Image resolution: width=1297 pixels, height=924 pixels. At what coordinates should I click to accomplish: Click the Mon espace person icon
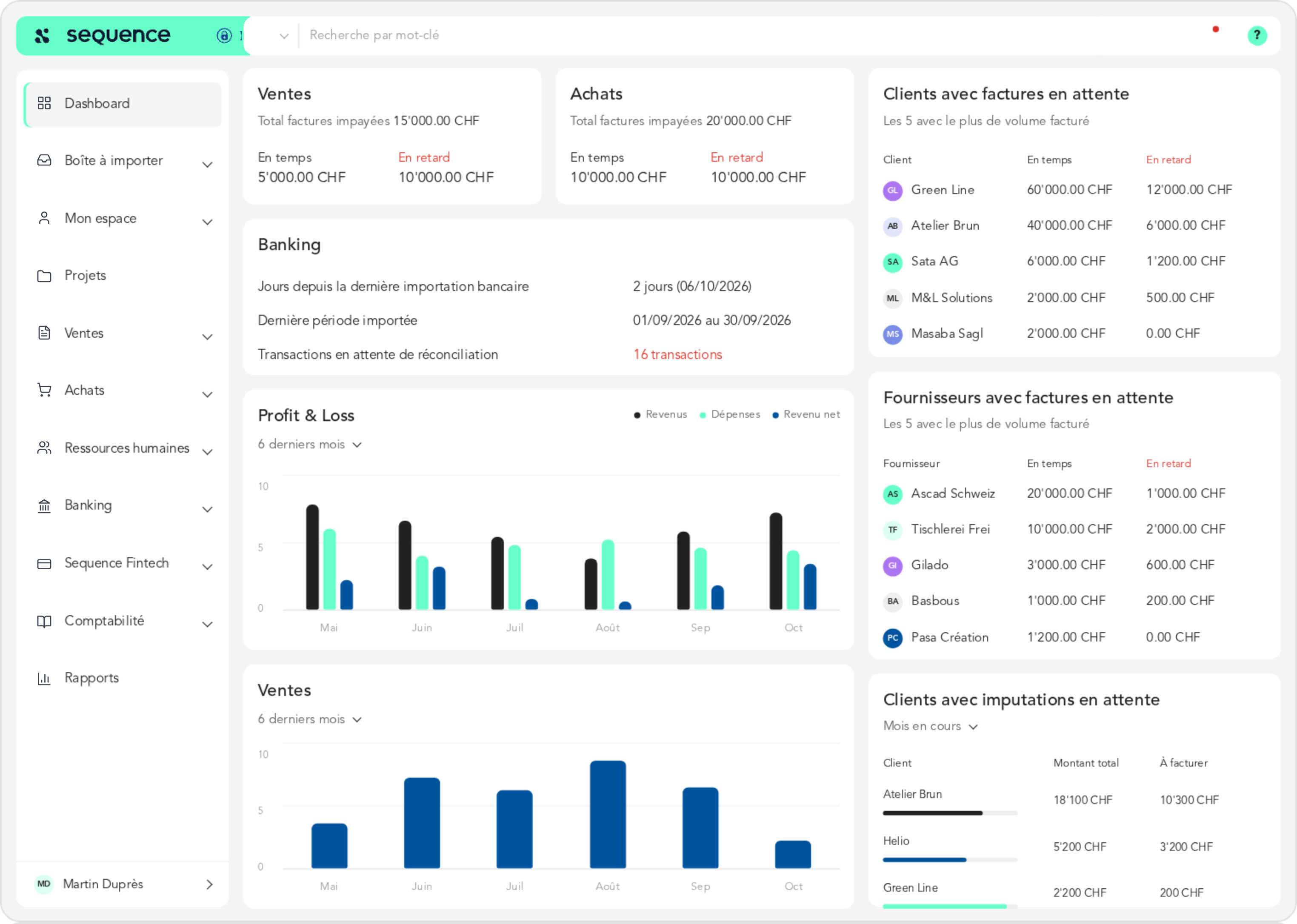pyautogui.click(x=44, y=218)
